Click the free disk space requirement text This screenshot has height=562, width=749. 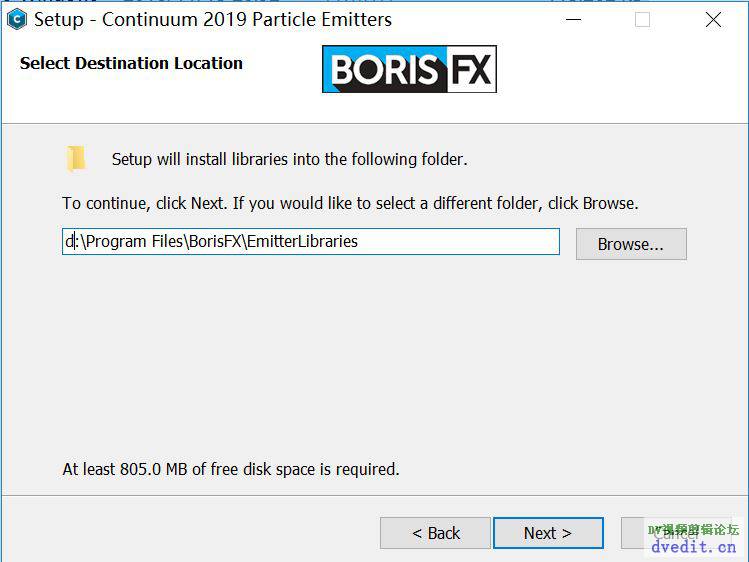coord(231,469)
